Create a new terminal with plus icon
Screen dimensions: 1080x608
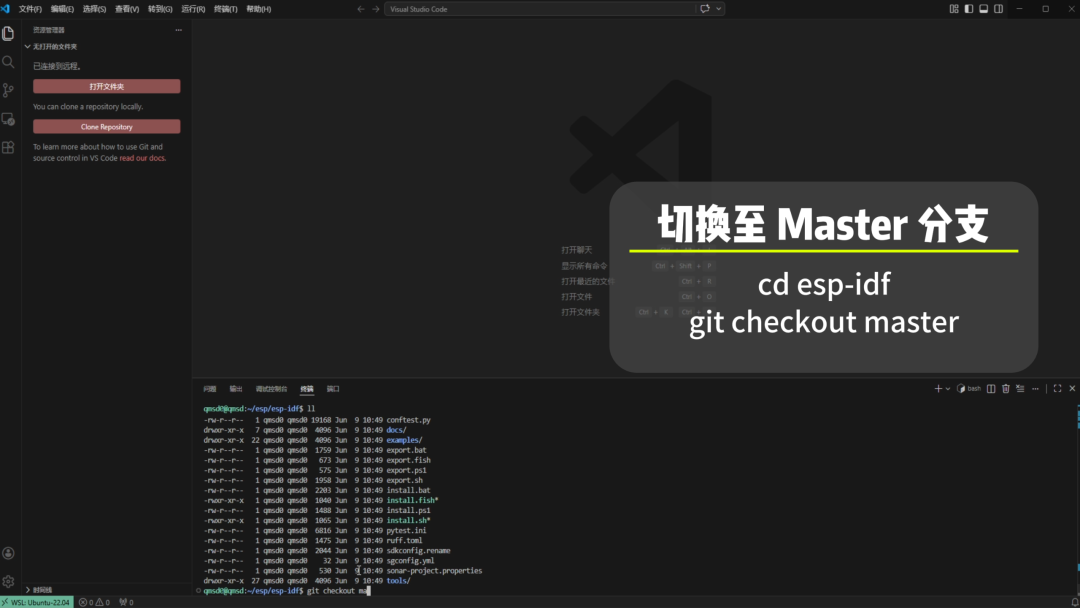937,388
